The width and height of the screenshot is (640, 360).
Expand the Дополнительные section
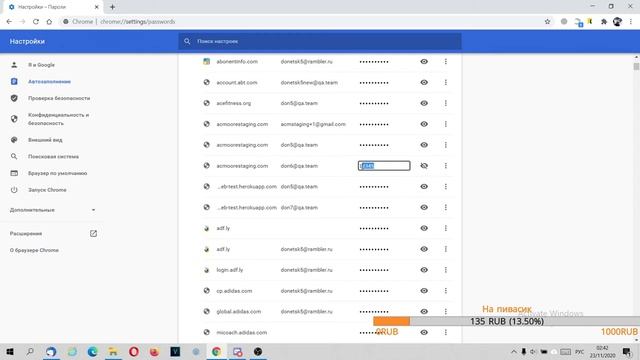point(52,210)
